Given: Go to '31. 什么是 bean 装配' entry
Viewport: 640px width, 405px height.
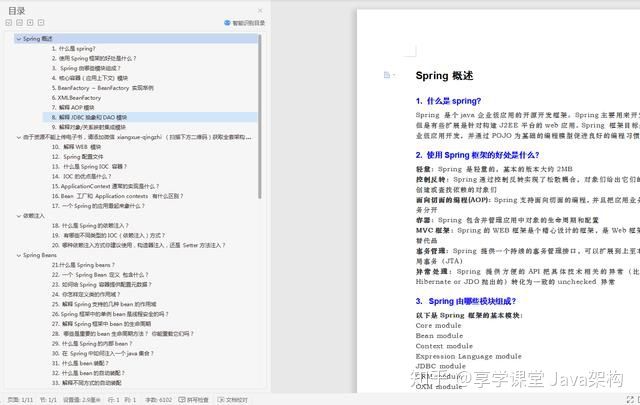Looking at the screenshot, I should click(x=80, y=363).
